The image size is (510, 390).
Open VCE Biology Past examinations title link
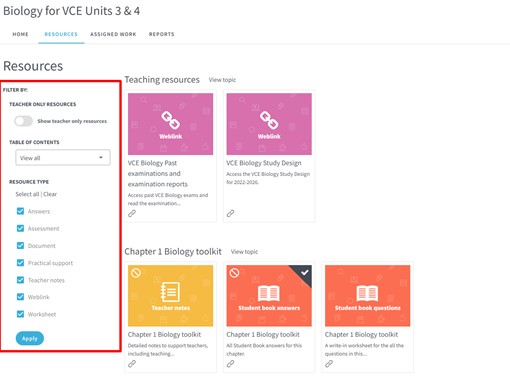[158, 173]
